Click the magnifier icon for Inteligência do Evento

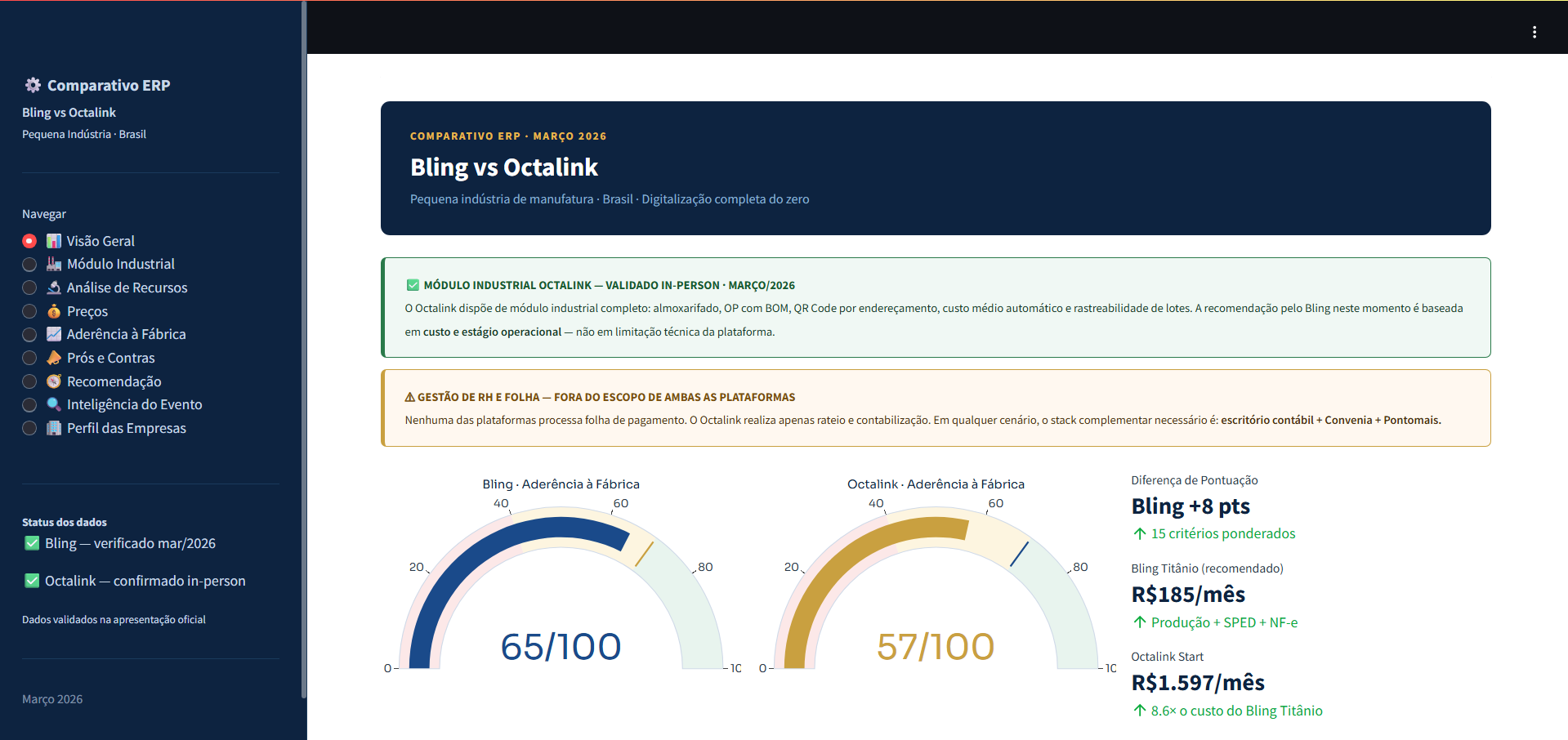[x=54, y=404]
